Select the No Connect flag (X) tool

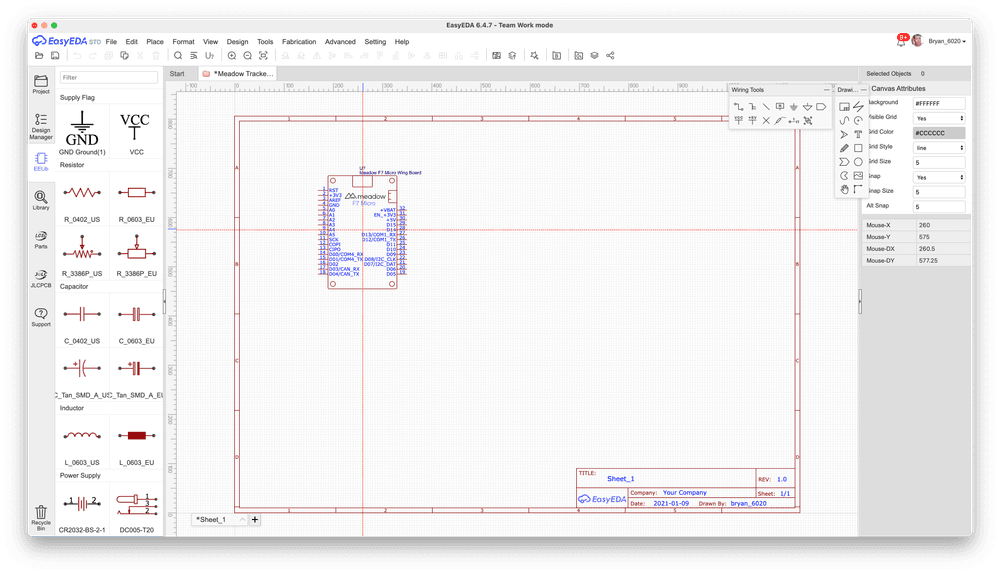click(x=766, y=120)
